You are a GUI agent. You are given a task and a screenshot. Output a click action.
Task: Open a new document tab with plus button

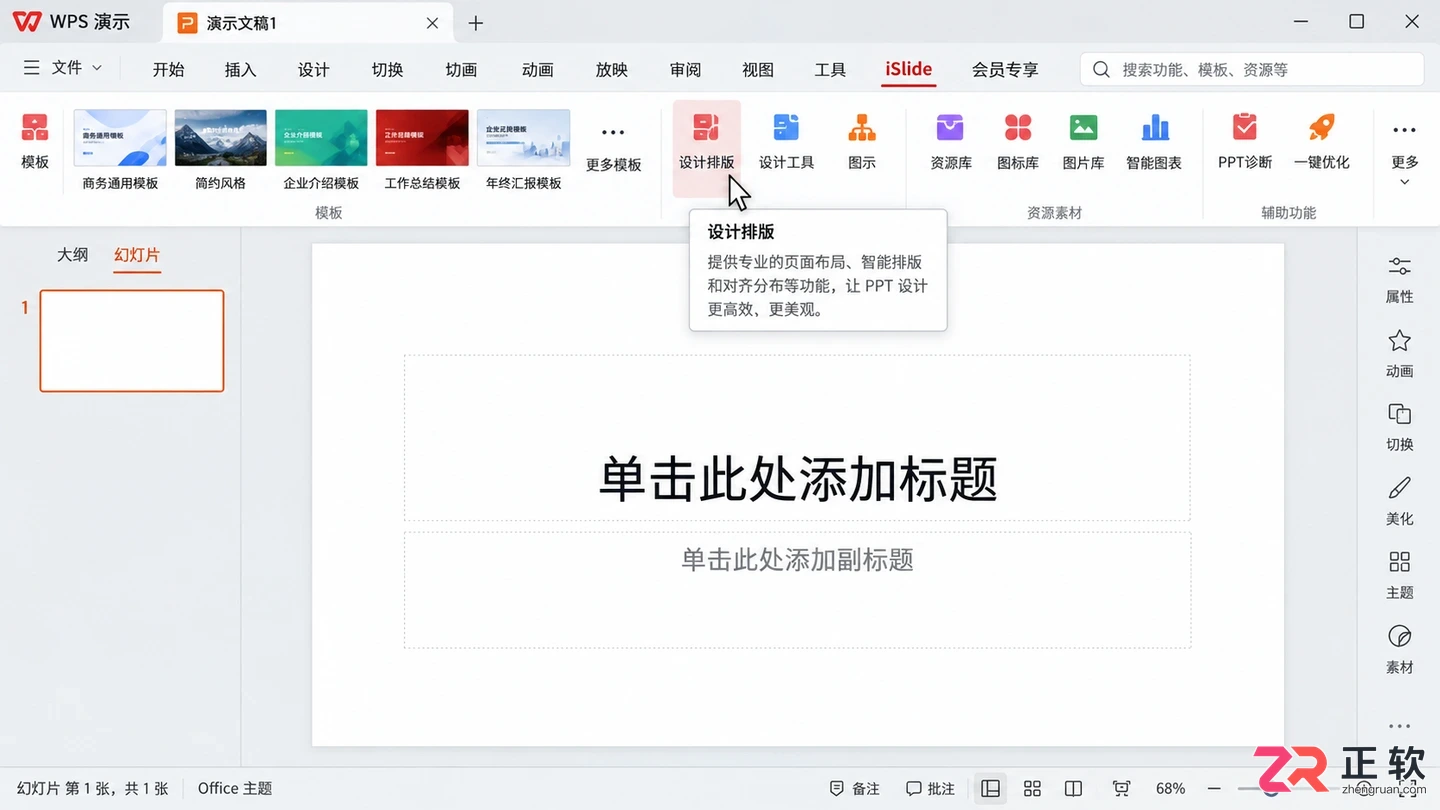point(476,23)
